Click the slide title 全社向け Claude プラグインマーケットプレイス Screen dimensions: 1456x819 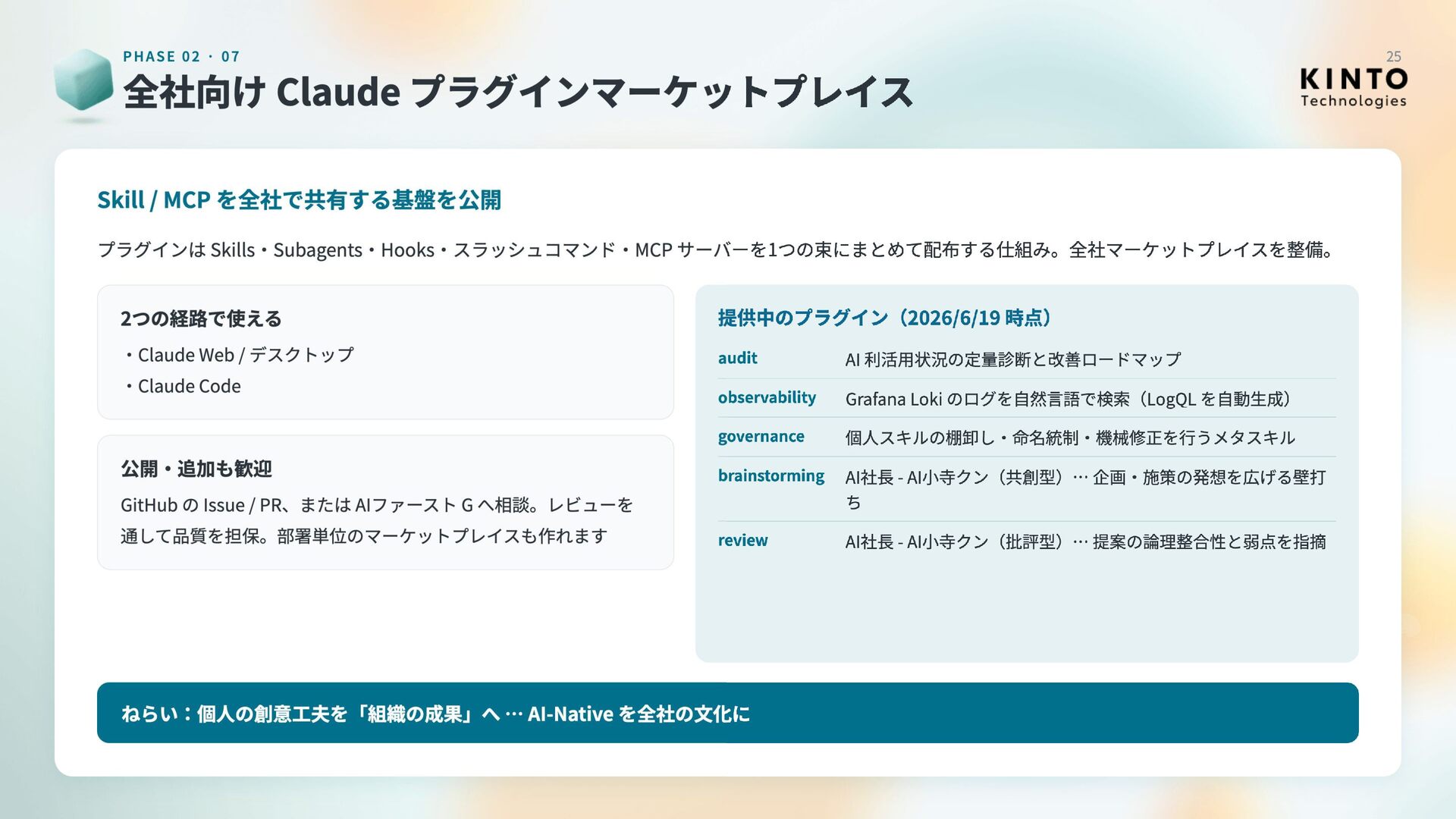point(518,93)
